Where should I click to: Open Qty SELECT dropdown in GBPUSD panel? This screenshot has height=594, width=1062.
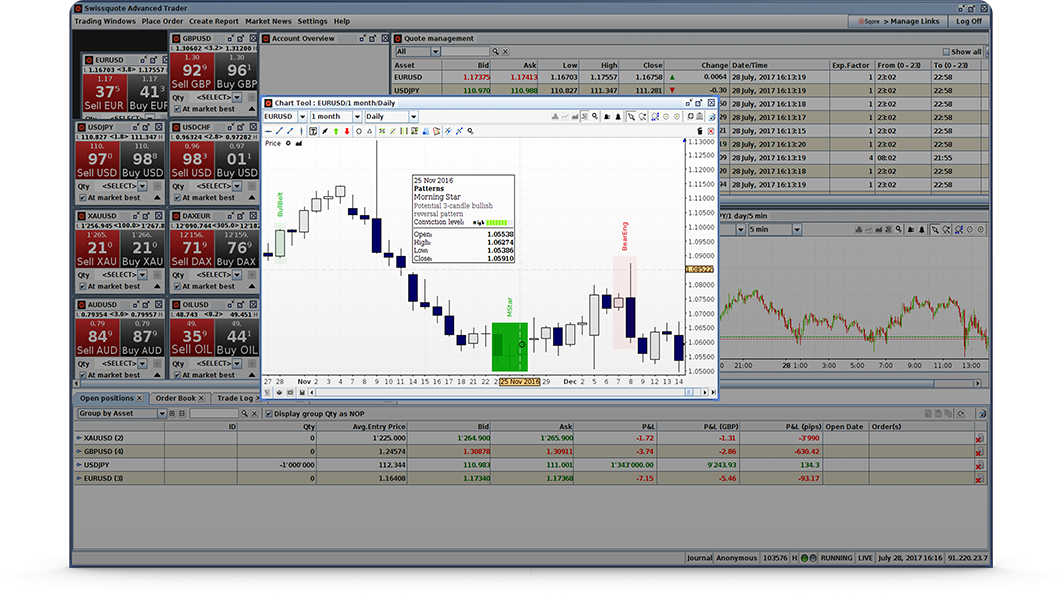(237, 98)
